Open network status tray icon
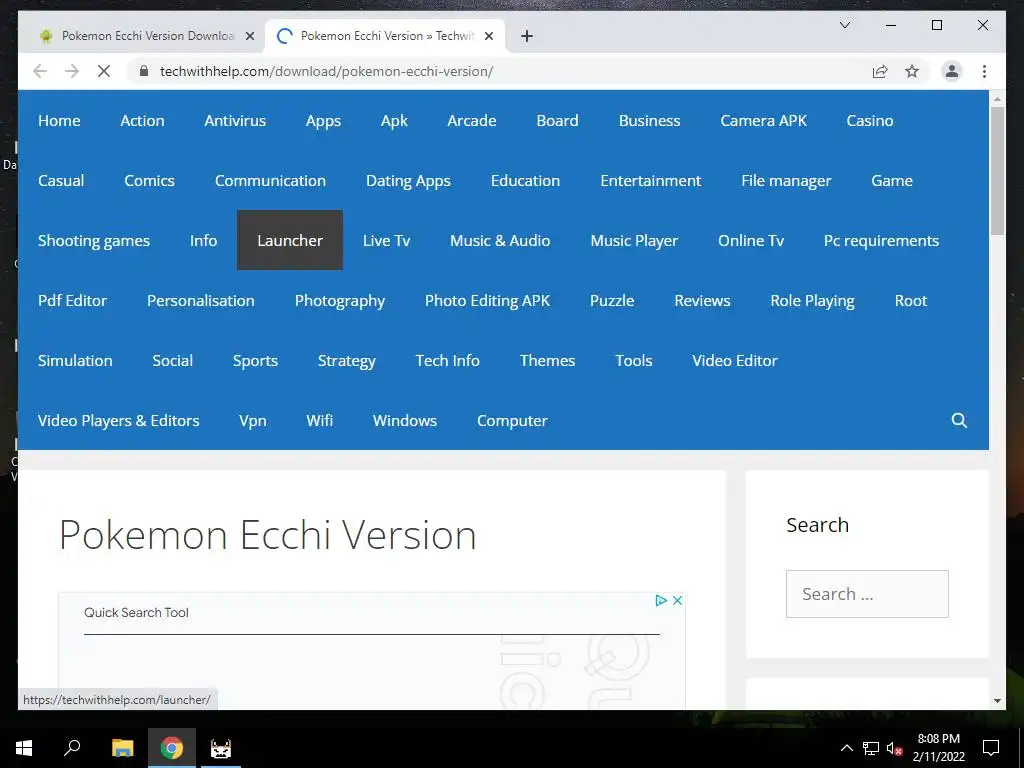Viewport: 1024px width, 768px height. click(x=871, y=748)
